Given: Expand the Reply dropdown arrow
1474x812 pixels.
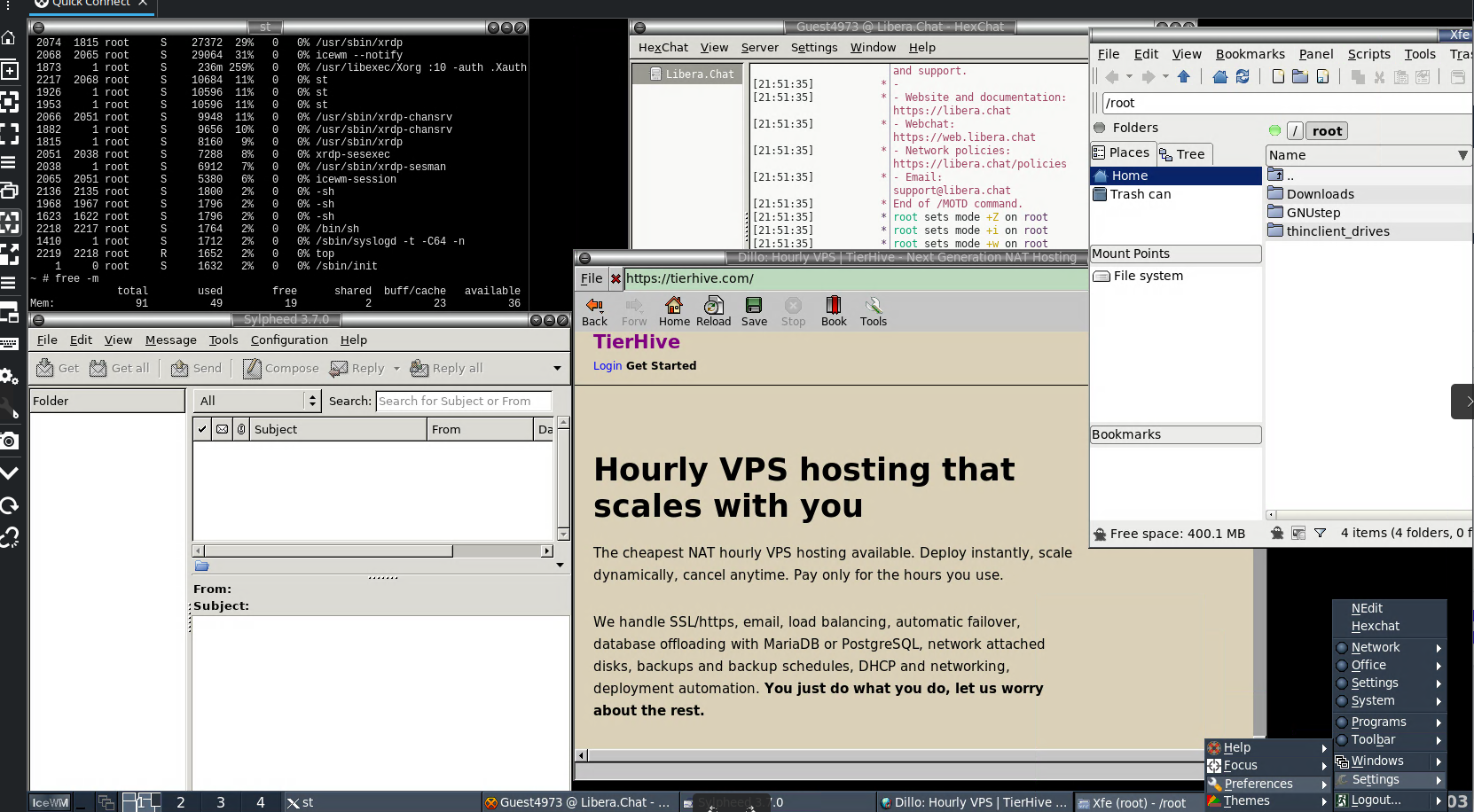Looking at the screenshot, I should pyautogui.click(x=396, y=368).
